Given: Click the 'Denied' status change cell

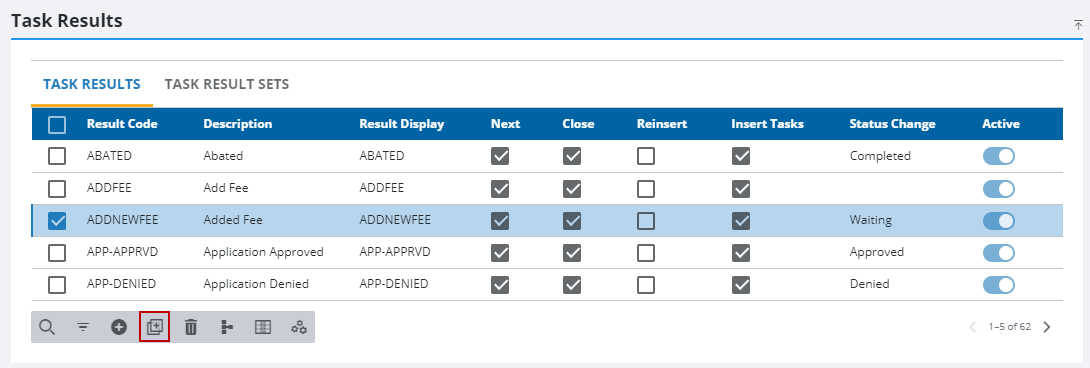Looking at the screenshot, I should click(x=870, y=285).
